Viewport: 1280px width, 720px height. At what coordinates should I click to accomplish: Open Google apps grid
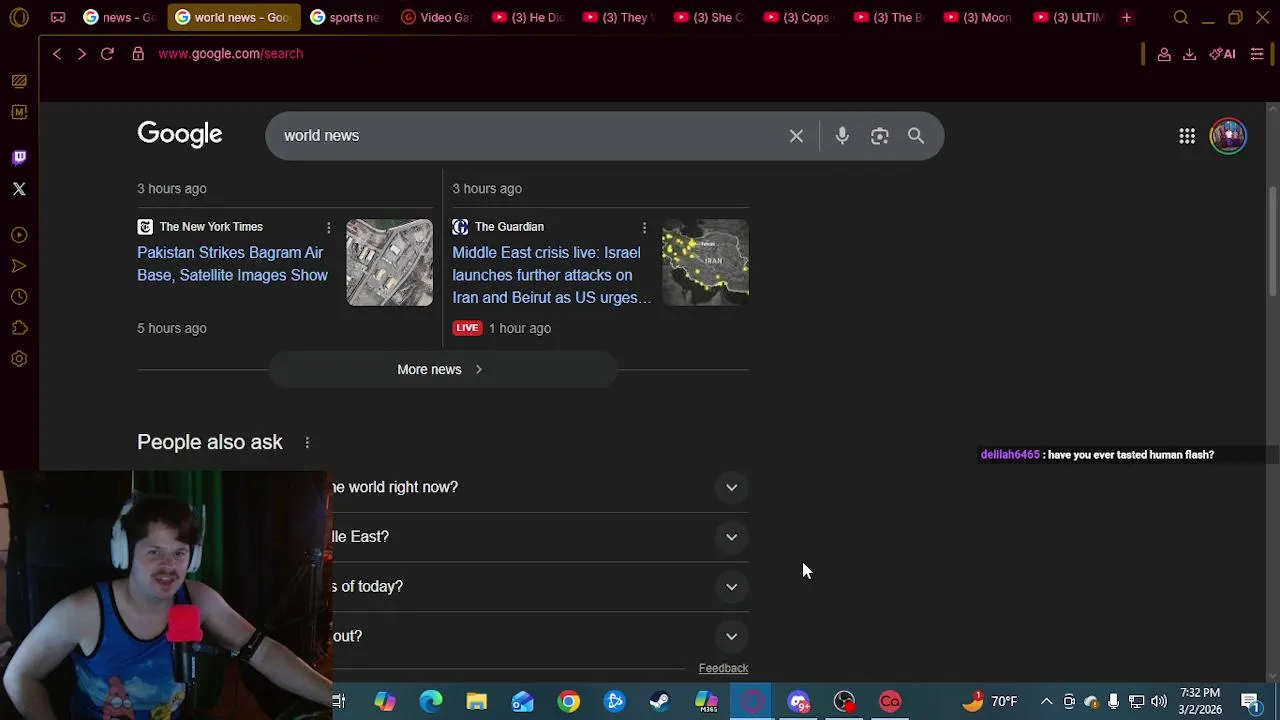1187,136
